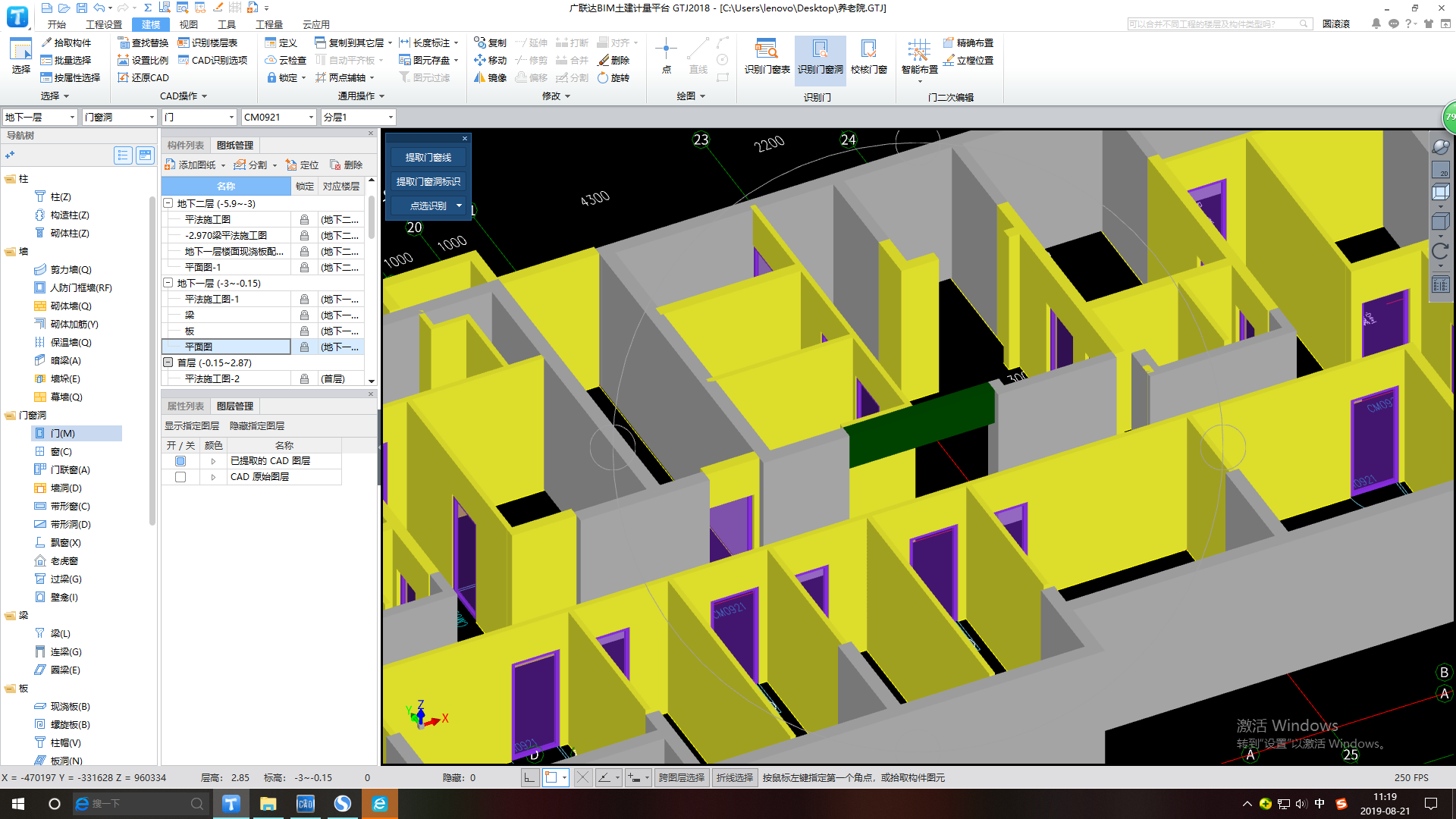Click the top search input field
Viewport: 1456px width, 819px height.
[x=1219, y=24]
